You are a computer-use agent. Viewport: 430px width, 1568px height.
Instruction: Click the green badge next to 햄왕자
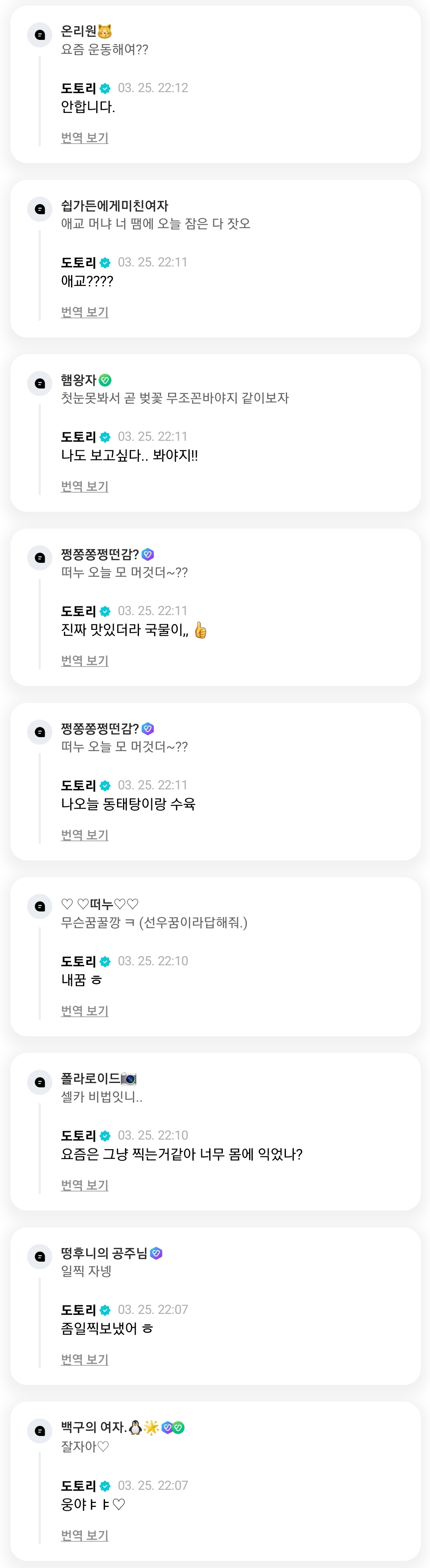pyautogui.click(x=105, y=380)
